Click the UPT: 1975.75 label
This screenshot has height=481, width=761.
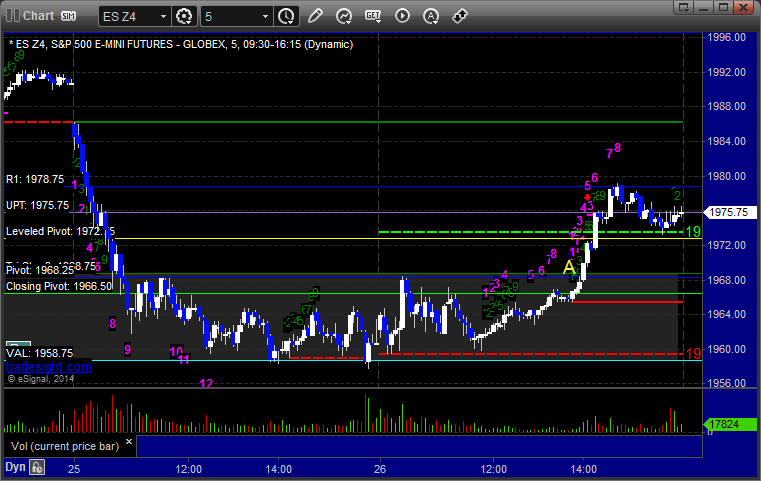pyautogui.click(x=37, y=205)
